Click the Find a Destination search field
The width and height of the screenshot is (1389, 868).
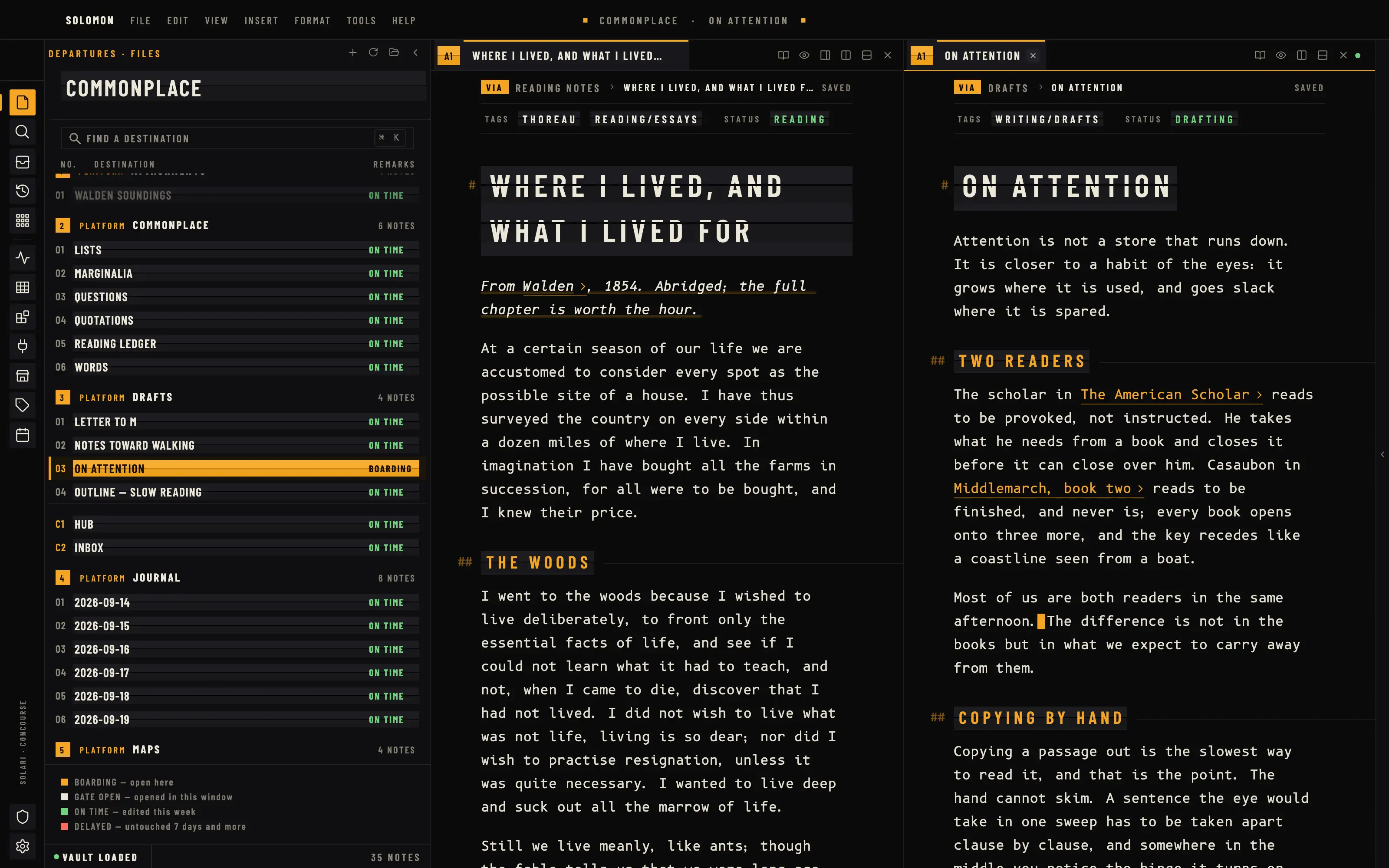point(237,138)
